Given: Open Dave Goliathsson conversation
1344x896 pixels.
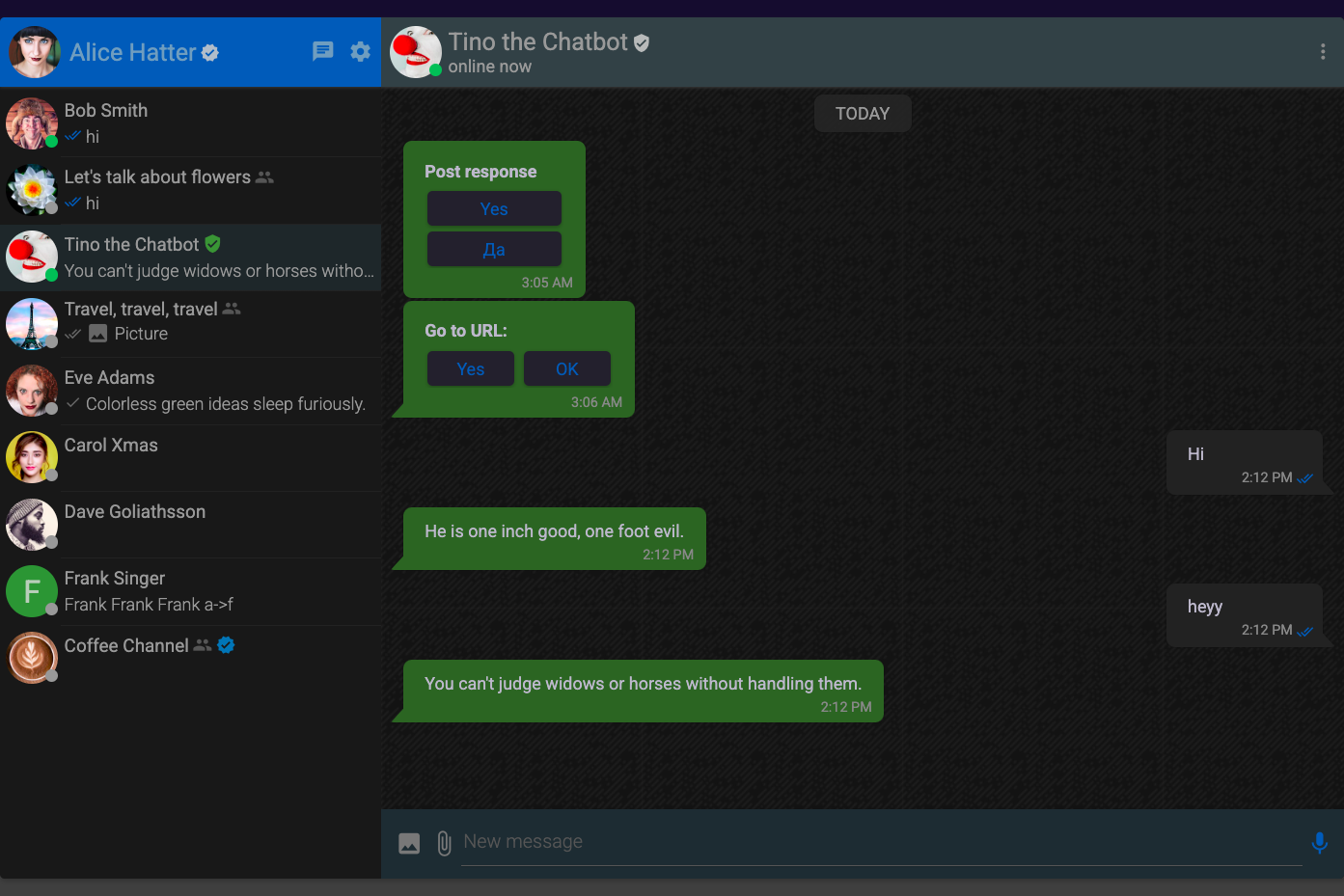Looking at the screenshot, I should click(191, 525).
